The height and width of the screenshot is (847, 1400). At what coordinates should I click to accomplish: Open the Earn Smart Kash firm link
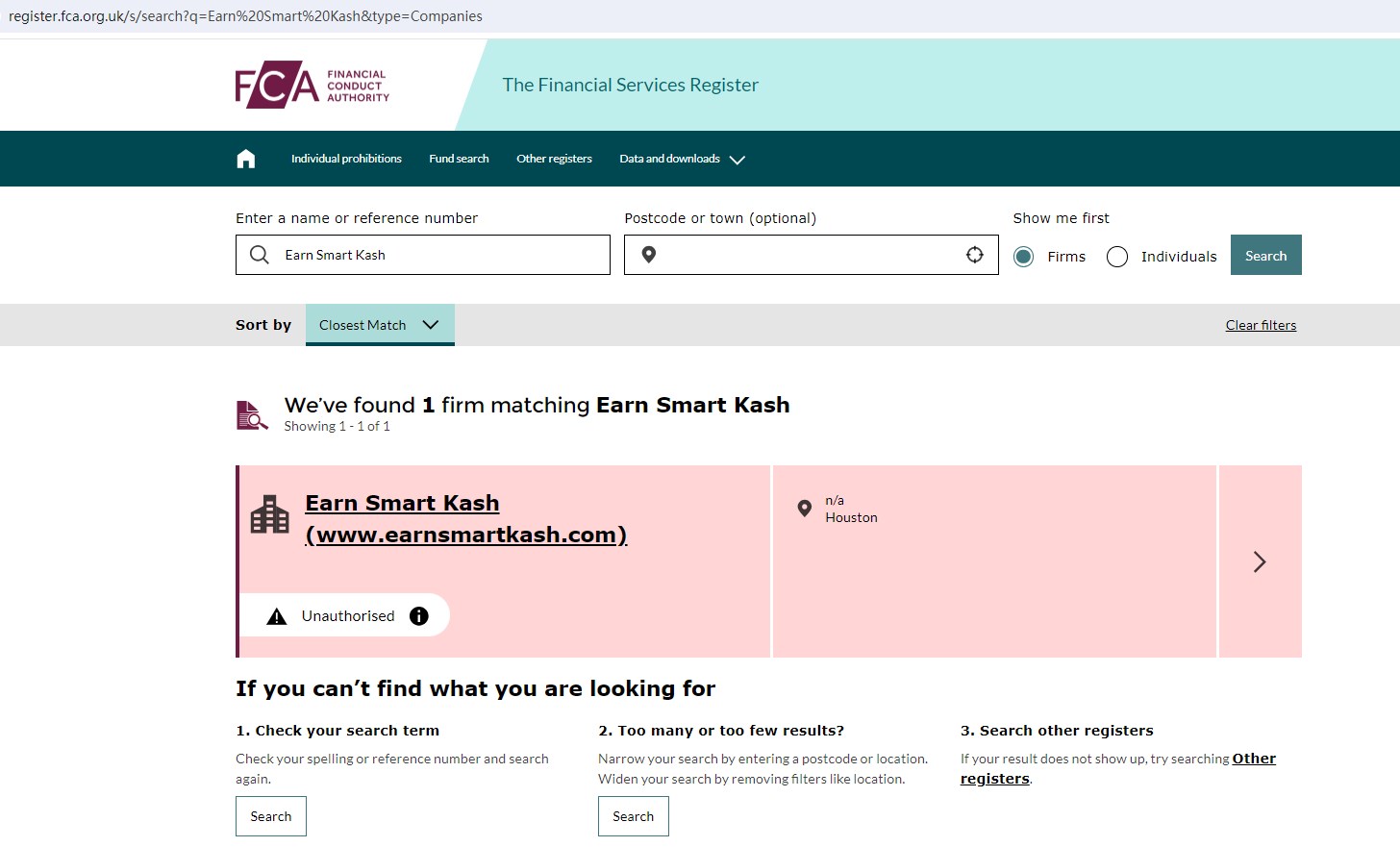pos(466,519)
